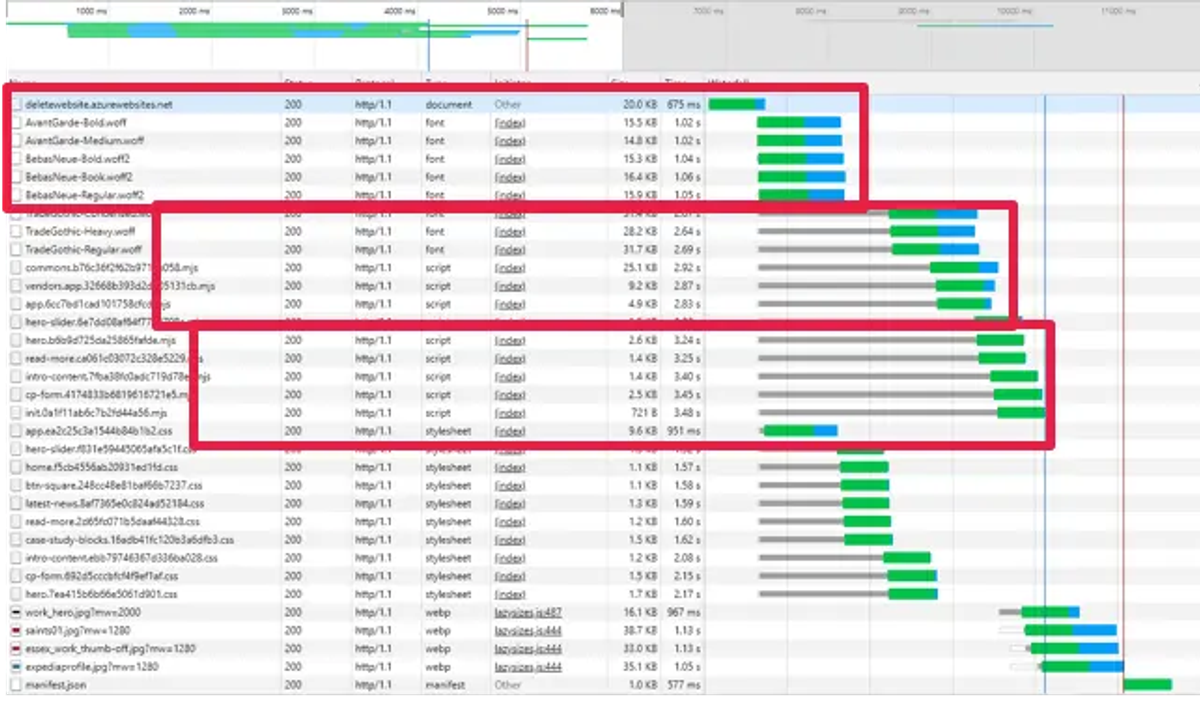Open the read-more .css stylesheet request
This screenshot has height=702, width=1200.
point(112,521)
